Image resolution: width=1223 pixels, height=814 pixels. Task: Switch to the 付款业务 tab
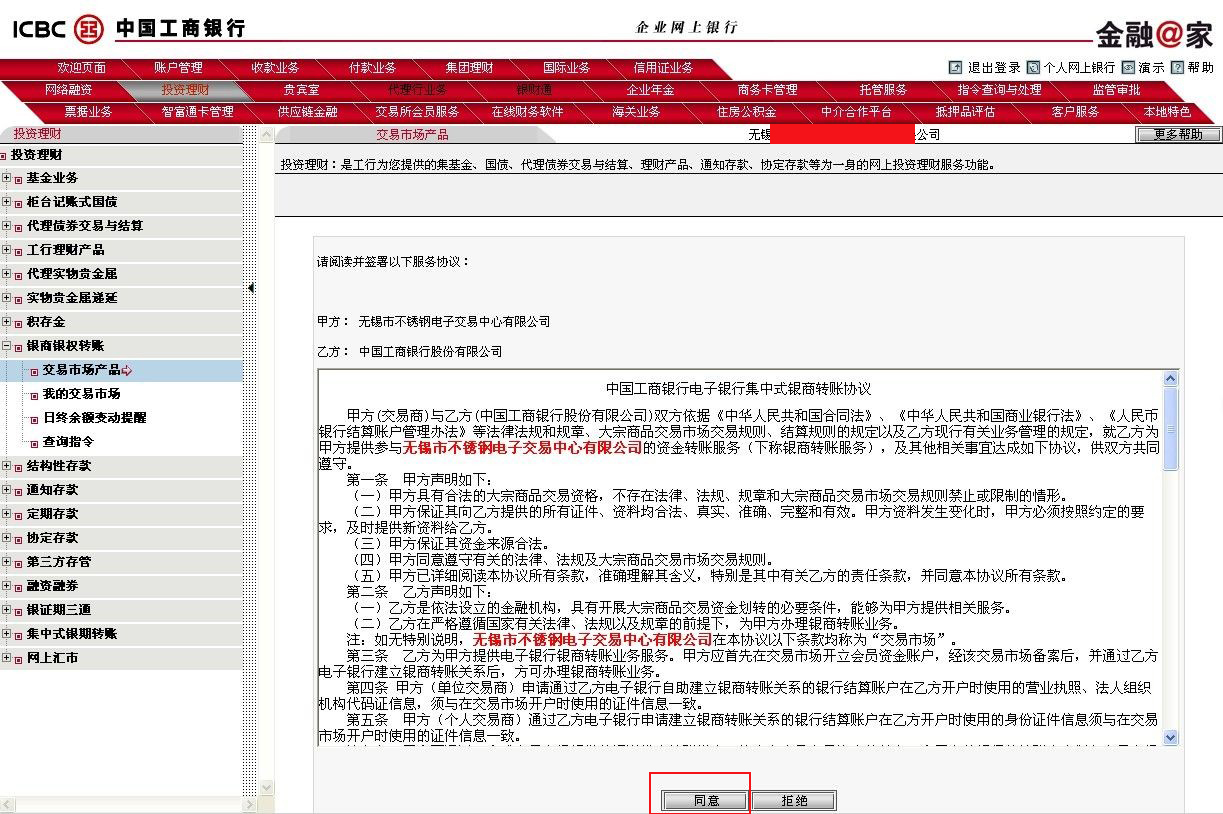372,68
